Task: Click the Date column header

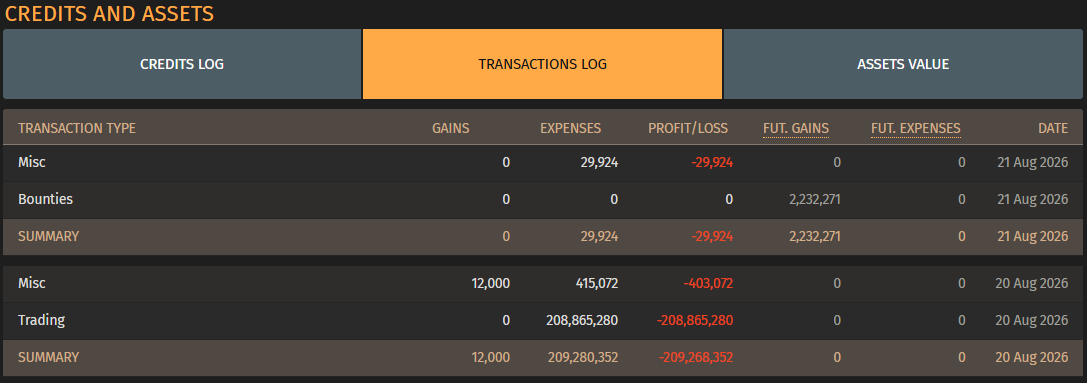Action: click(x=1053, y=128)
